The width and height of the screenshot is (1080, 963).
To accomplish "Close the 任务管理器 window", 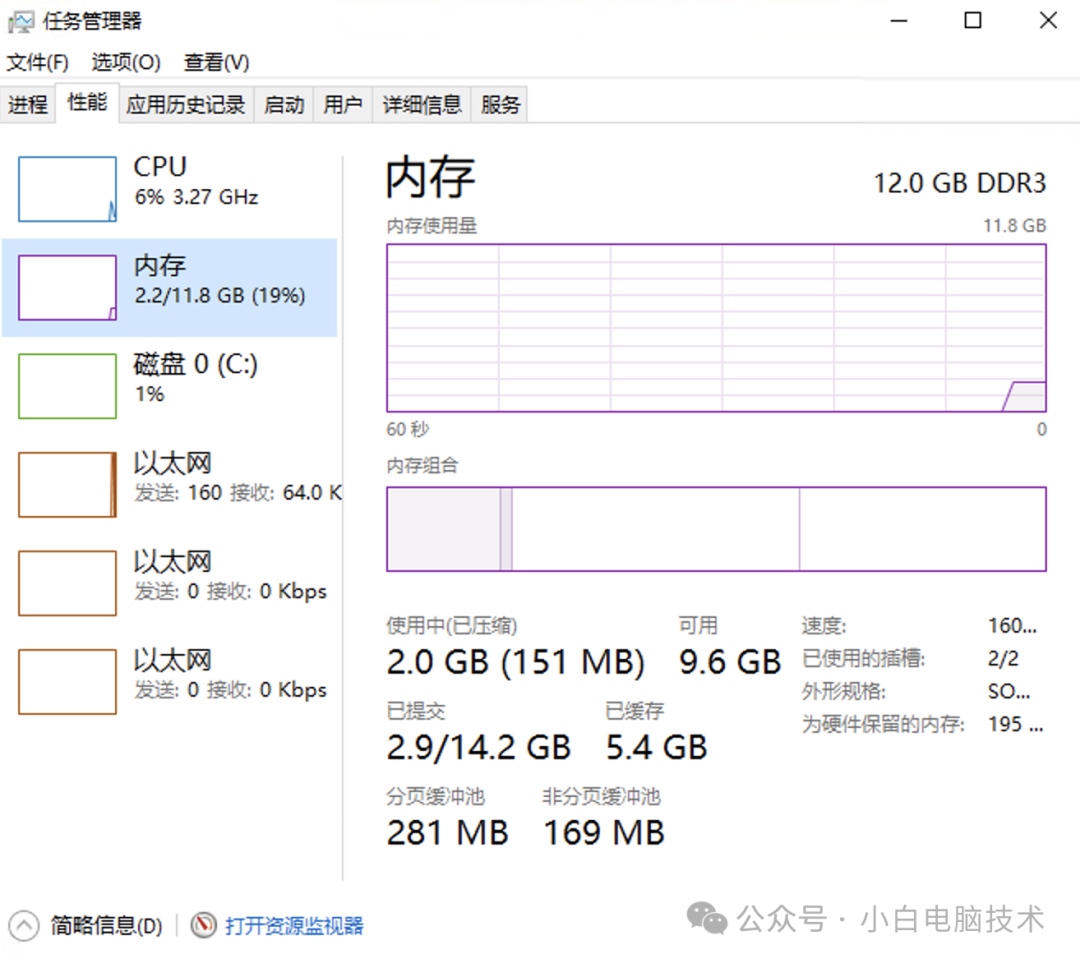I will pyautogui.click(x=1048, y=21).
